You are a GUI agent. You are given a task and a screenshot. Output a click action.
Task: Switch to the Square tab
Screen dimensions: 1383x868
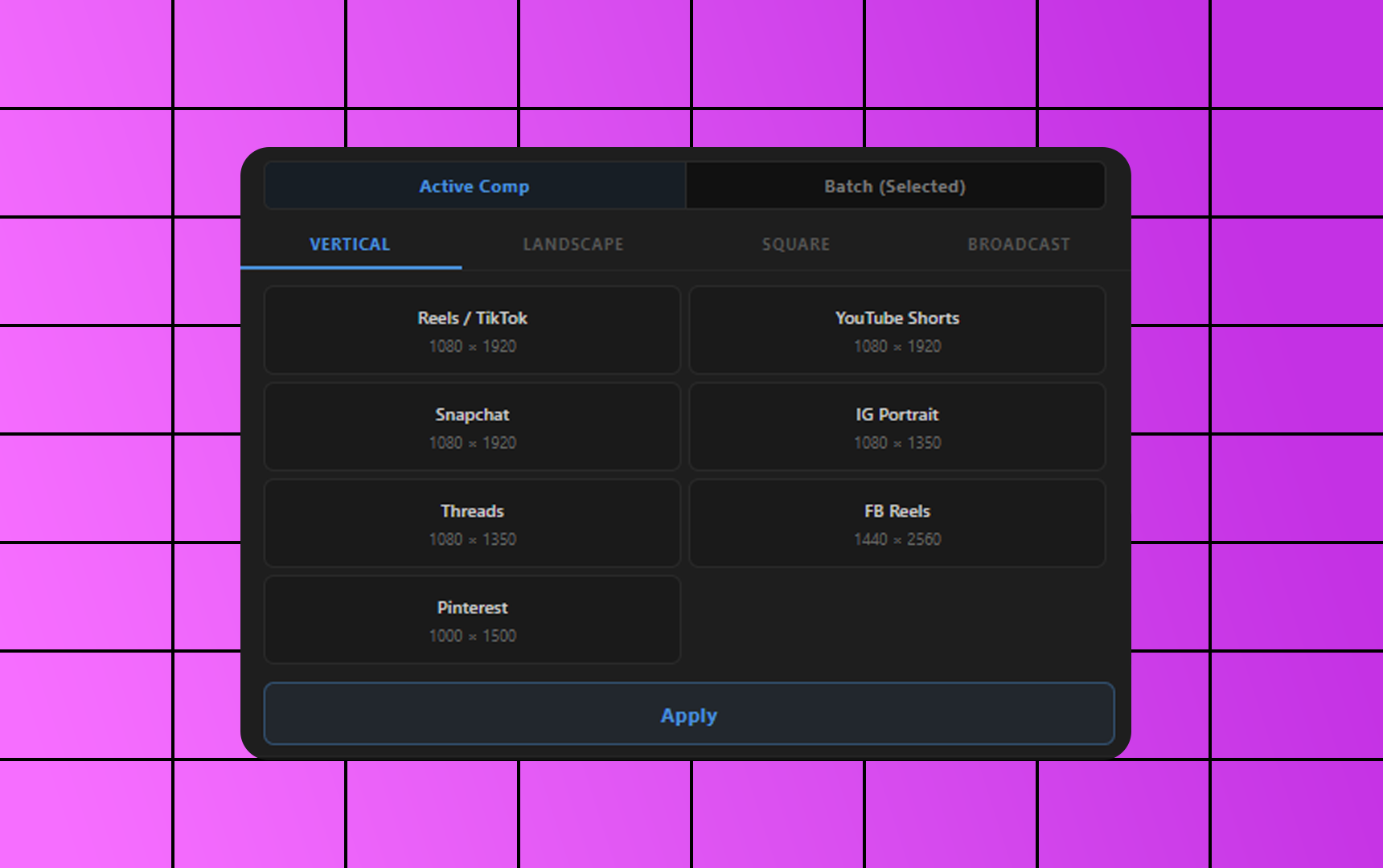coord(796,244)
